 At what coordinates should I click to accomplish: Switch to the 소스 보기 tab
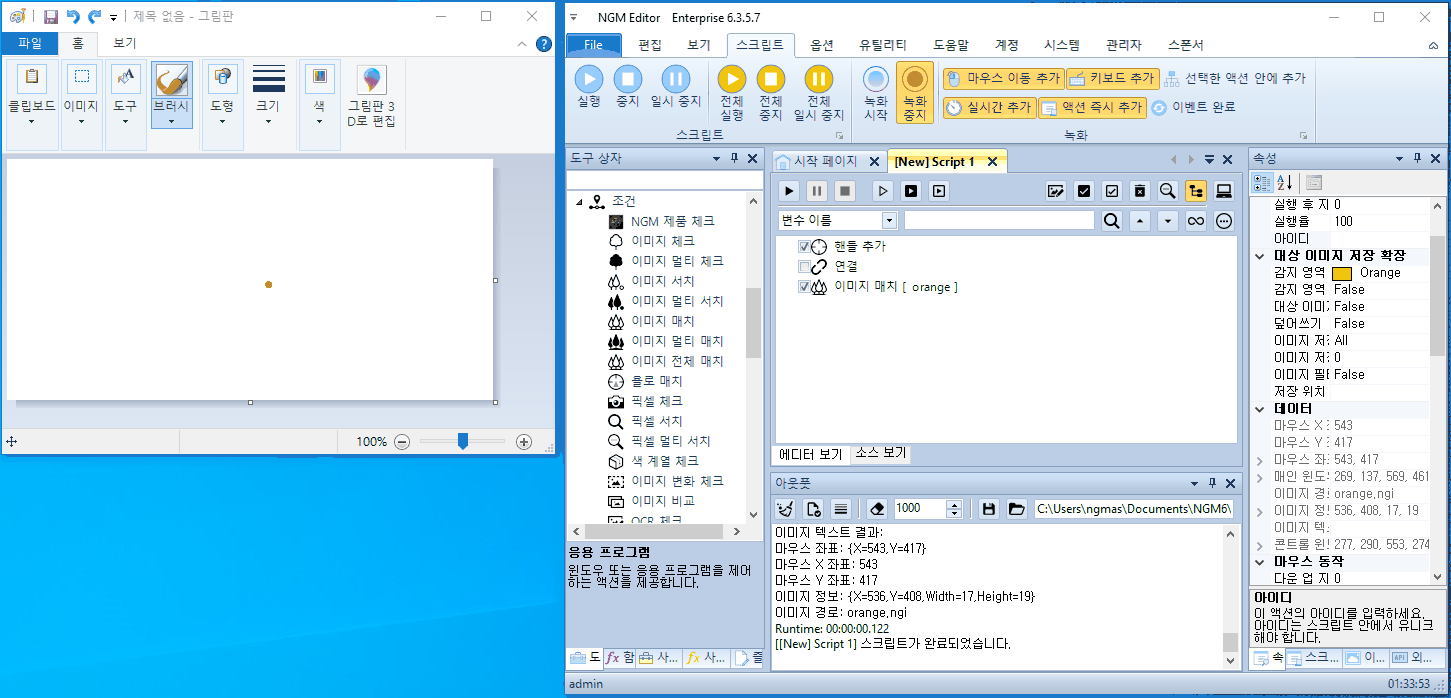(881, 453)
